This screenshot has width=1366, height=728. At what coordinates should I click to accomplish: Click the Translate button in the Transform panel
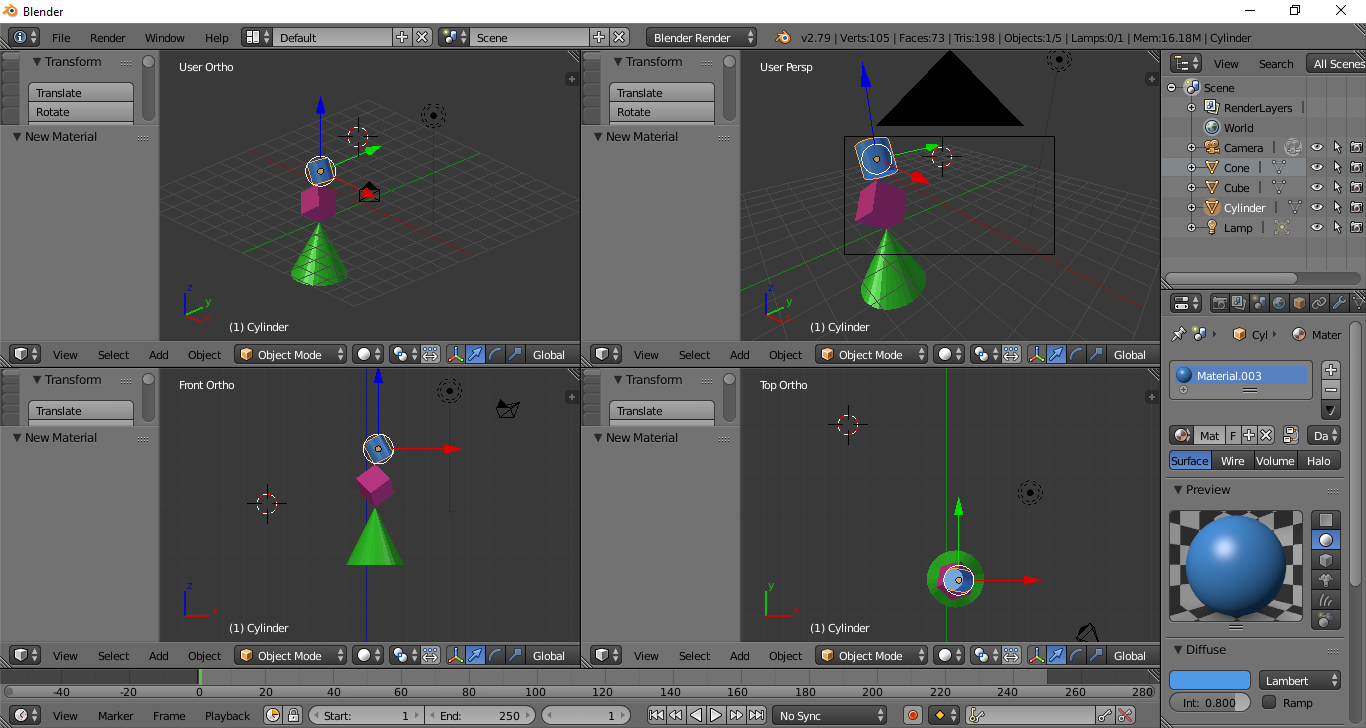(80, 91)
